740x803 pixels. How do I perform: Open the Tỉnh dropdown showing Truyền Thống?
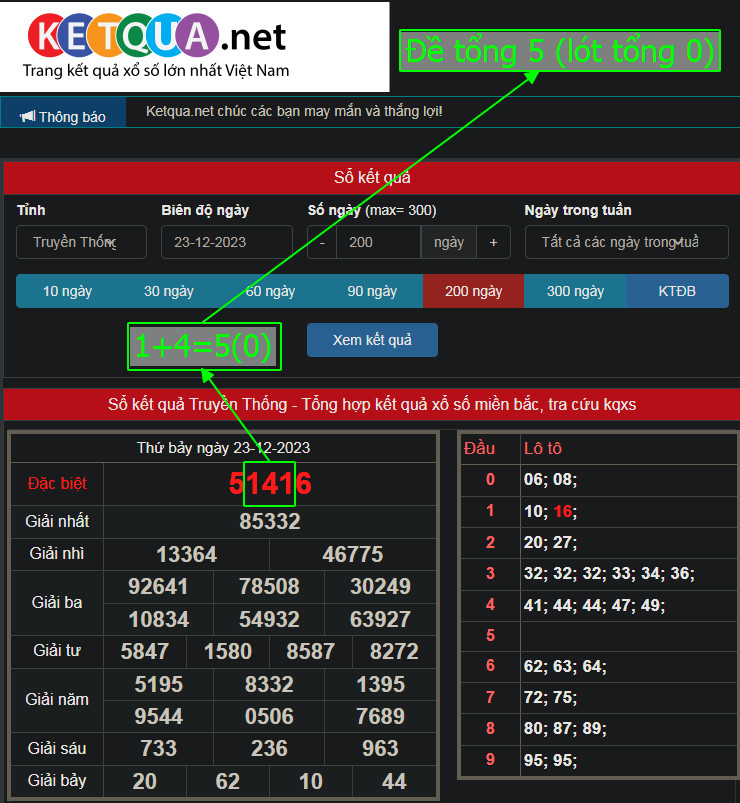point(81,242)
